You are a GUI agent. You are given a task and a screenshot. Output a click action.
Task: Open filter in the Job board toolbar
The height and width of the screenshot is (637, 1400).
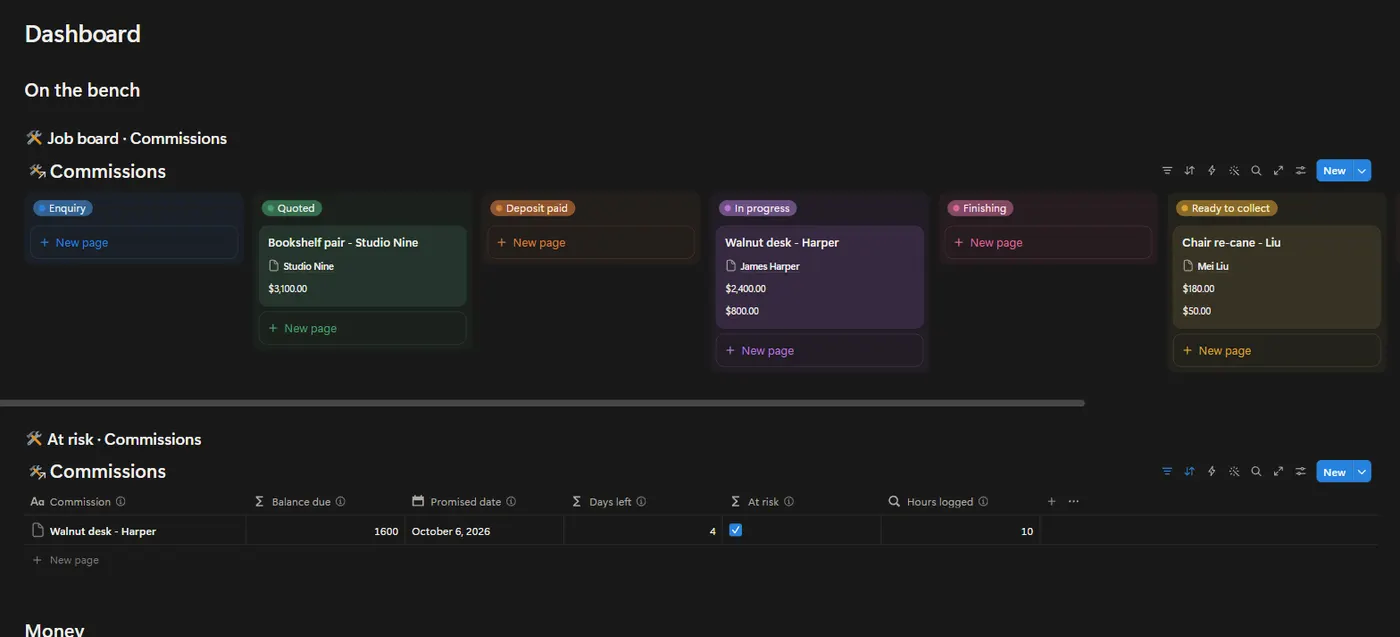click(1167, 171)
